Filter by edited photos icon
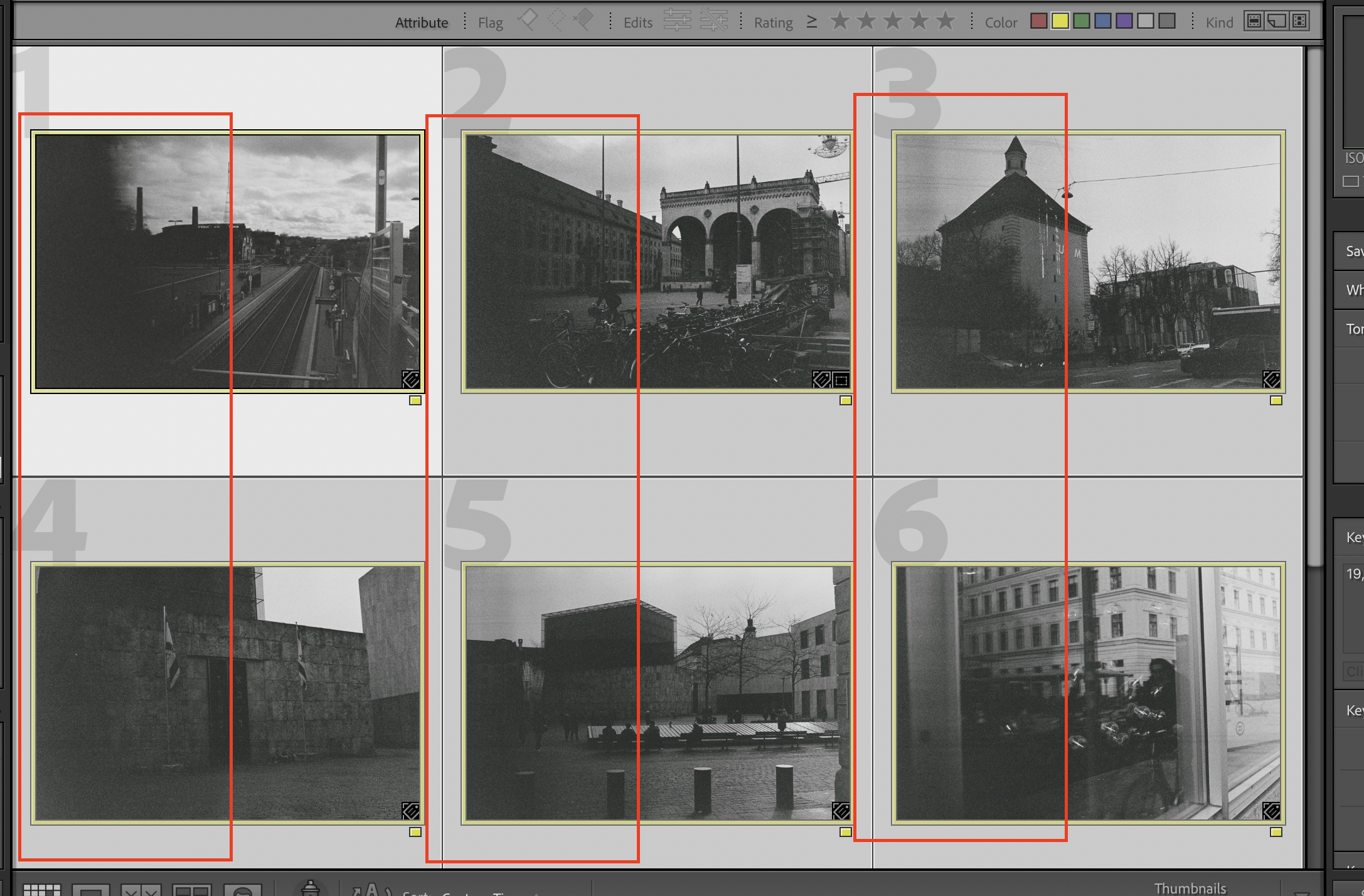Image resolution: width=1364 pixels, height=896 pixels. coord(677,21)
